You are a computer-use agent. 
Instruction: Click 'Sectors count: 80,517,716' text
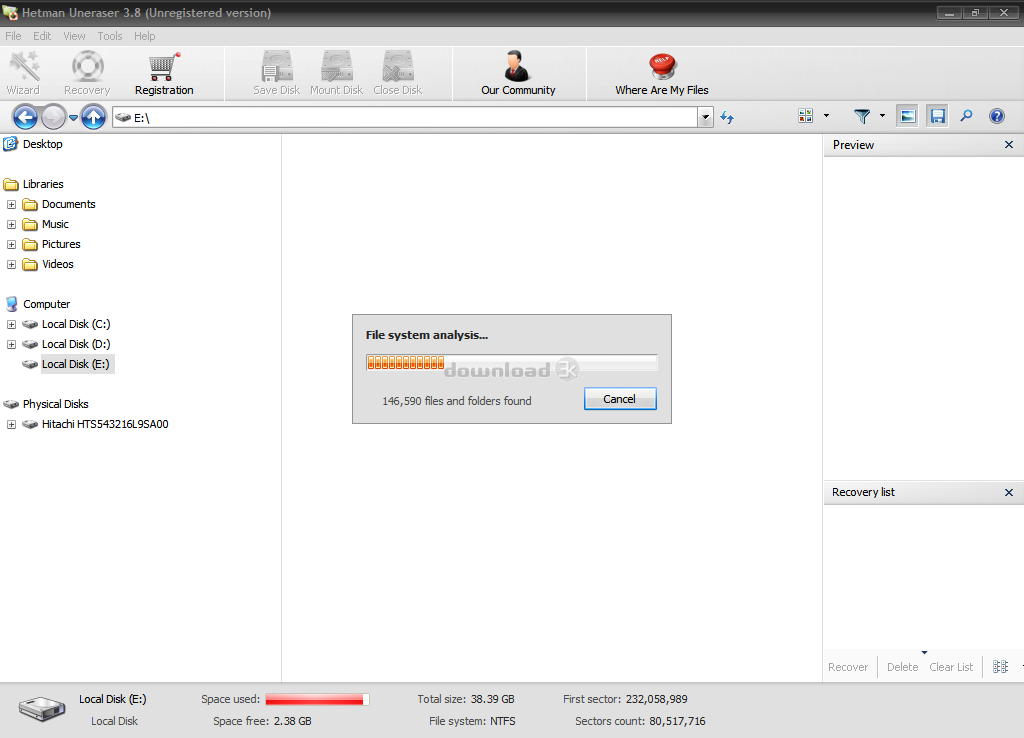[x=640, y=722]
